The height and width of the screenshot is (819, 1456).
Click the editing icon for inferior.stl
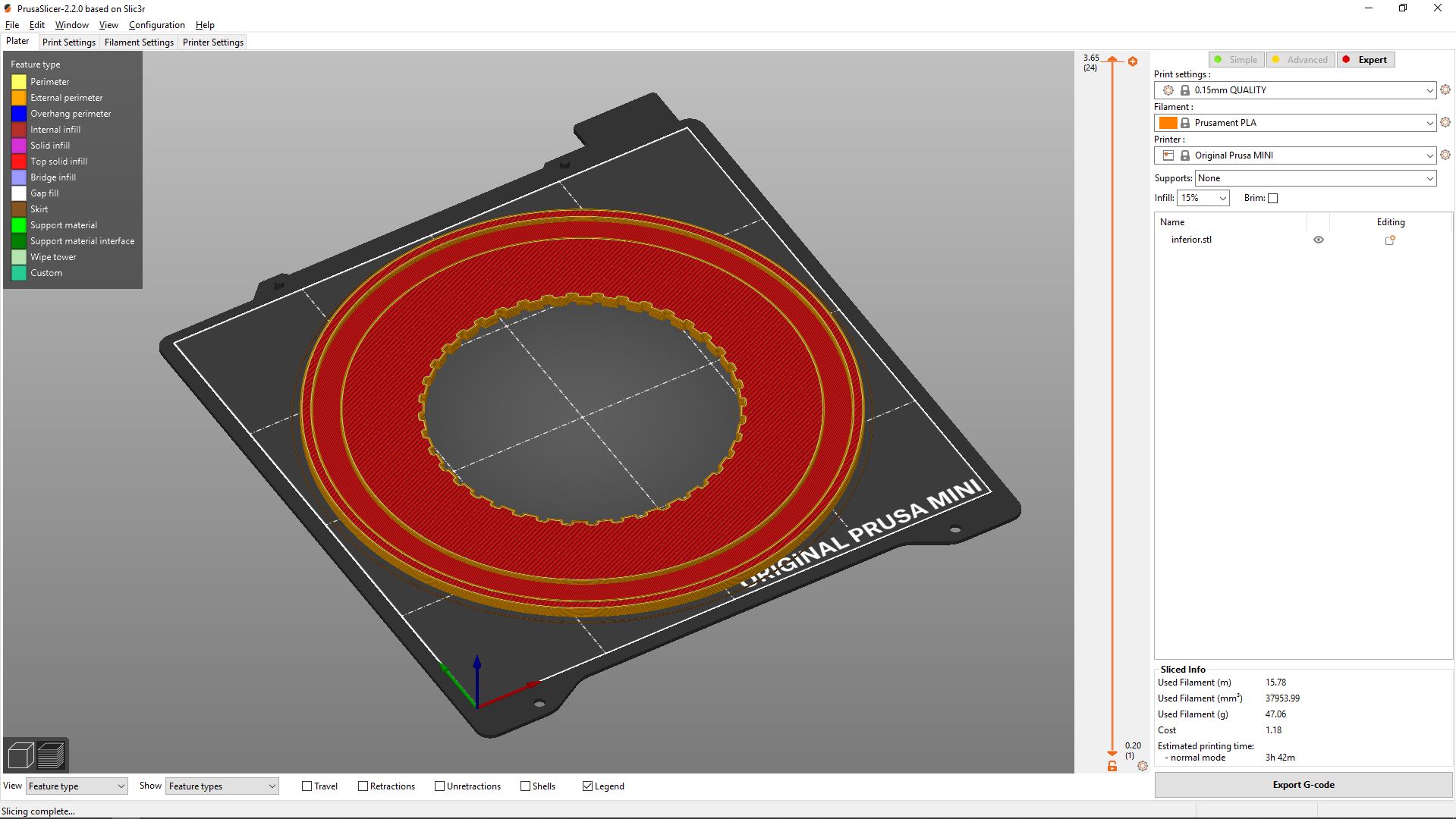point(1391,240)
